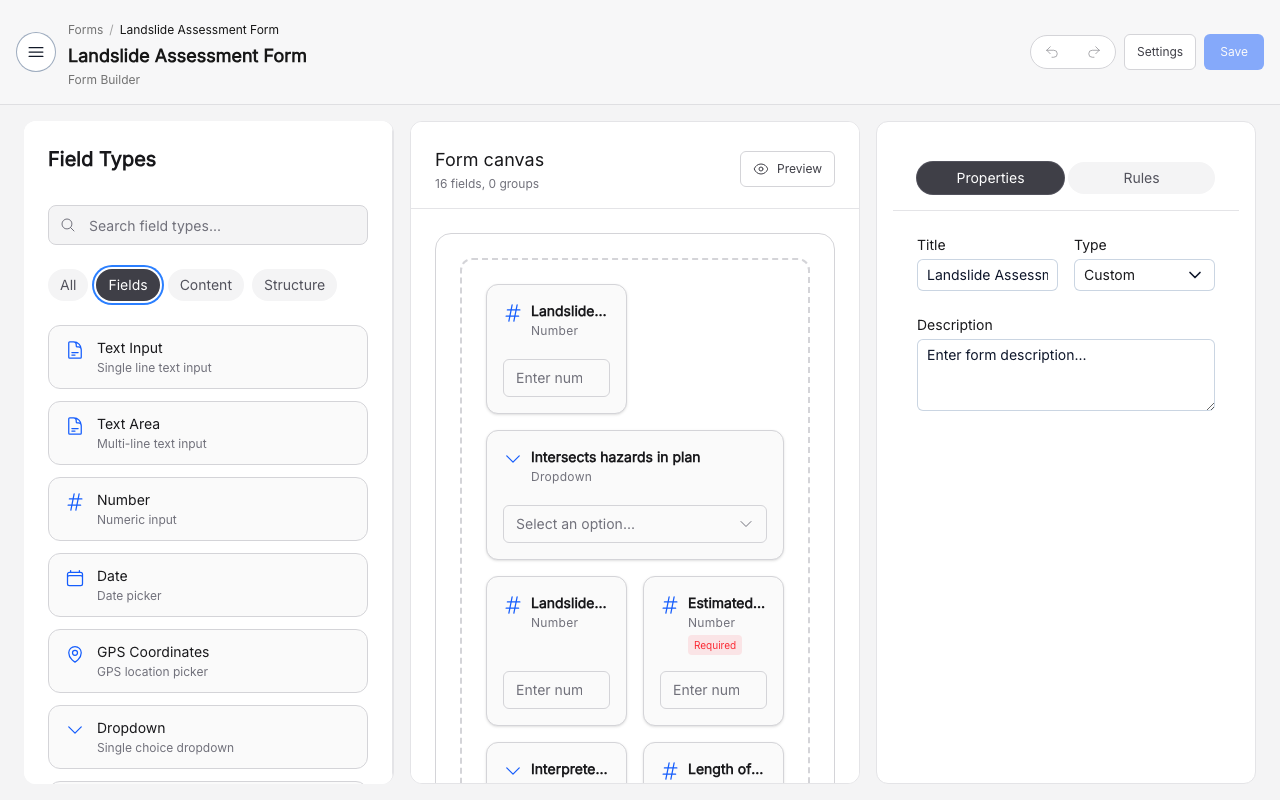
Task: Click the Number field hash icon
Action: 75,502
